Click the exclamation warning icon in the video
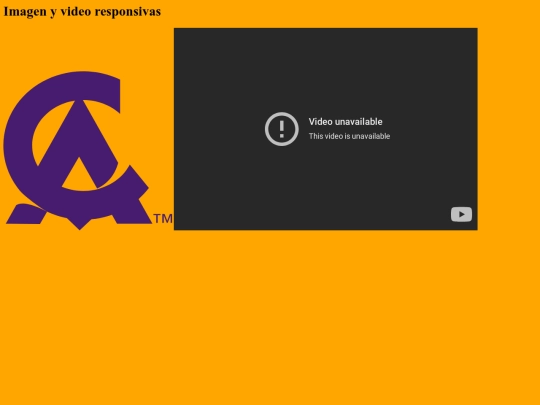This screenshot has width=540, height=405. [282, 129]
